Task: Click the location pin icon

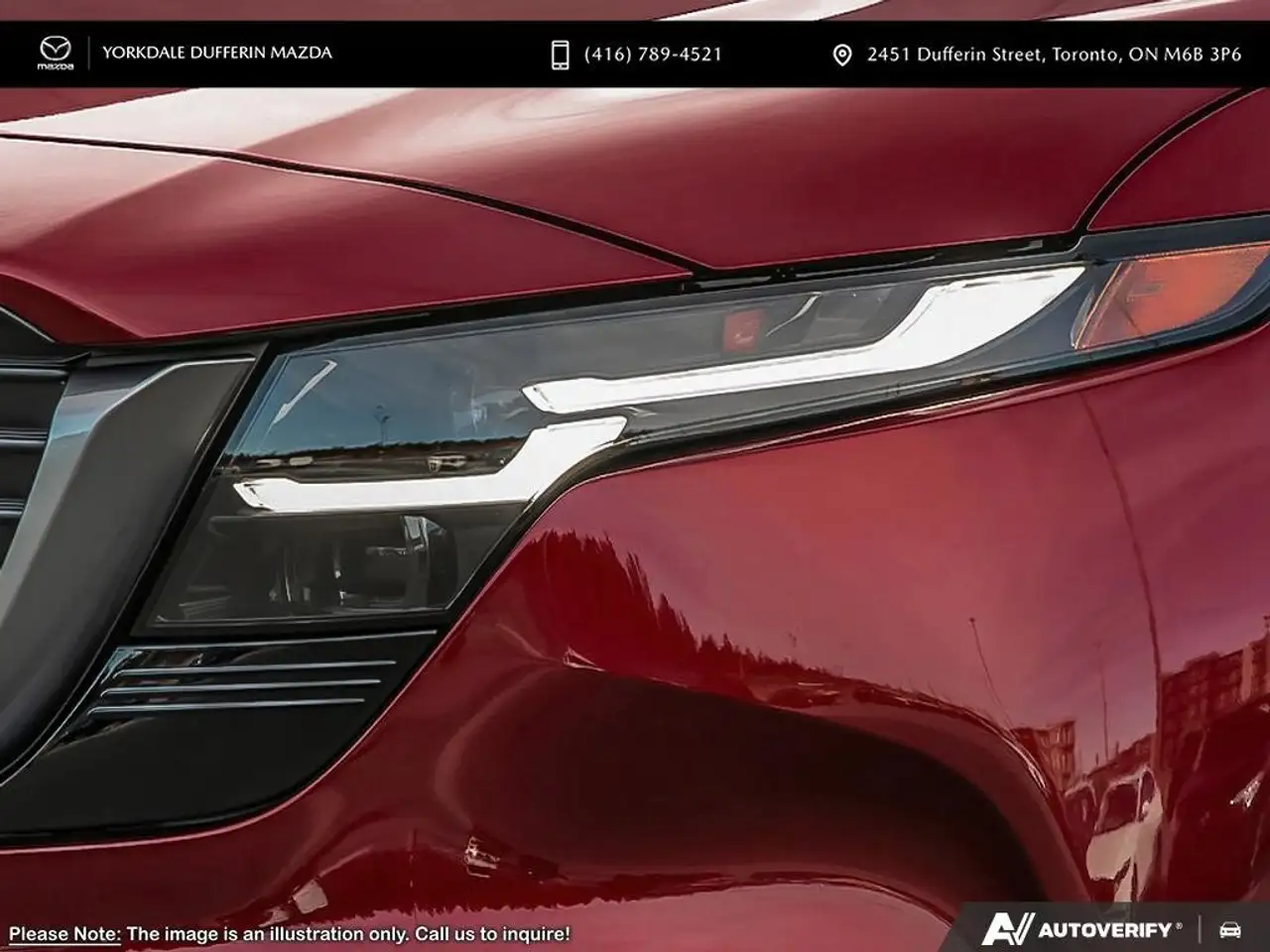Action: pyautogui.click(x=841, y=55)
